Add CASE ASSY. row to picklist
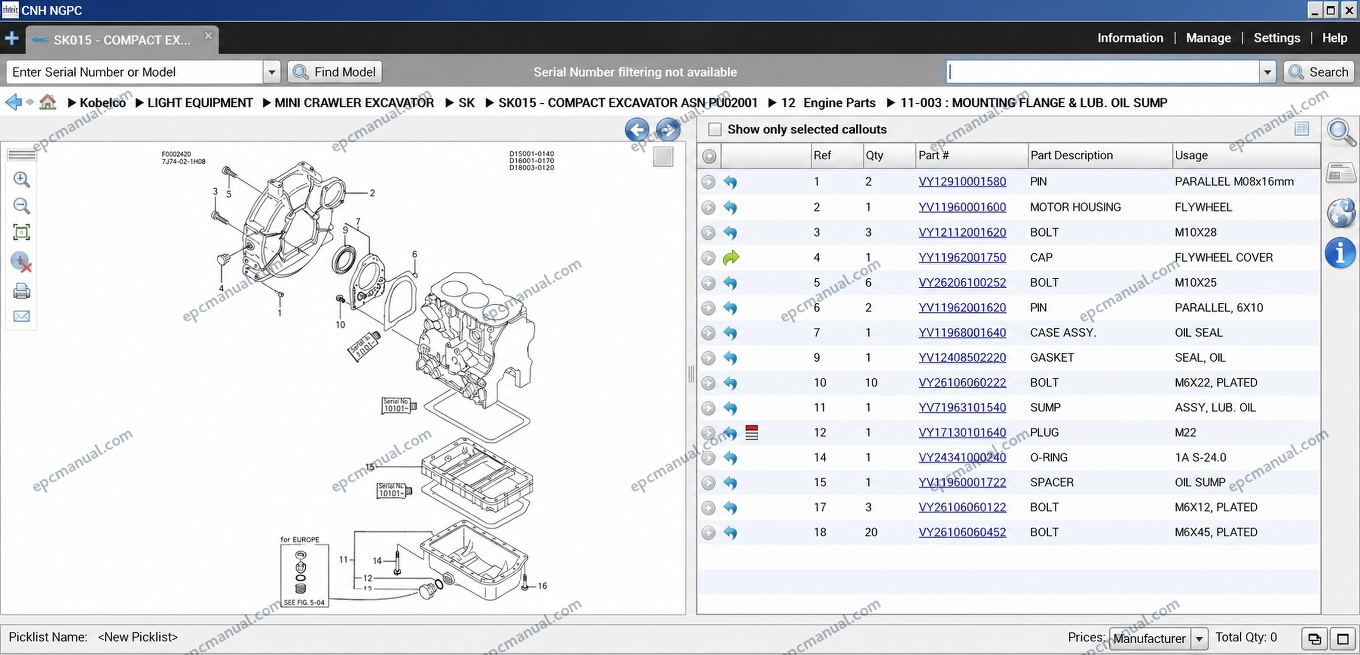The height and width of the screenshot is (655, 1360). tap(709, 333)
